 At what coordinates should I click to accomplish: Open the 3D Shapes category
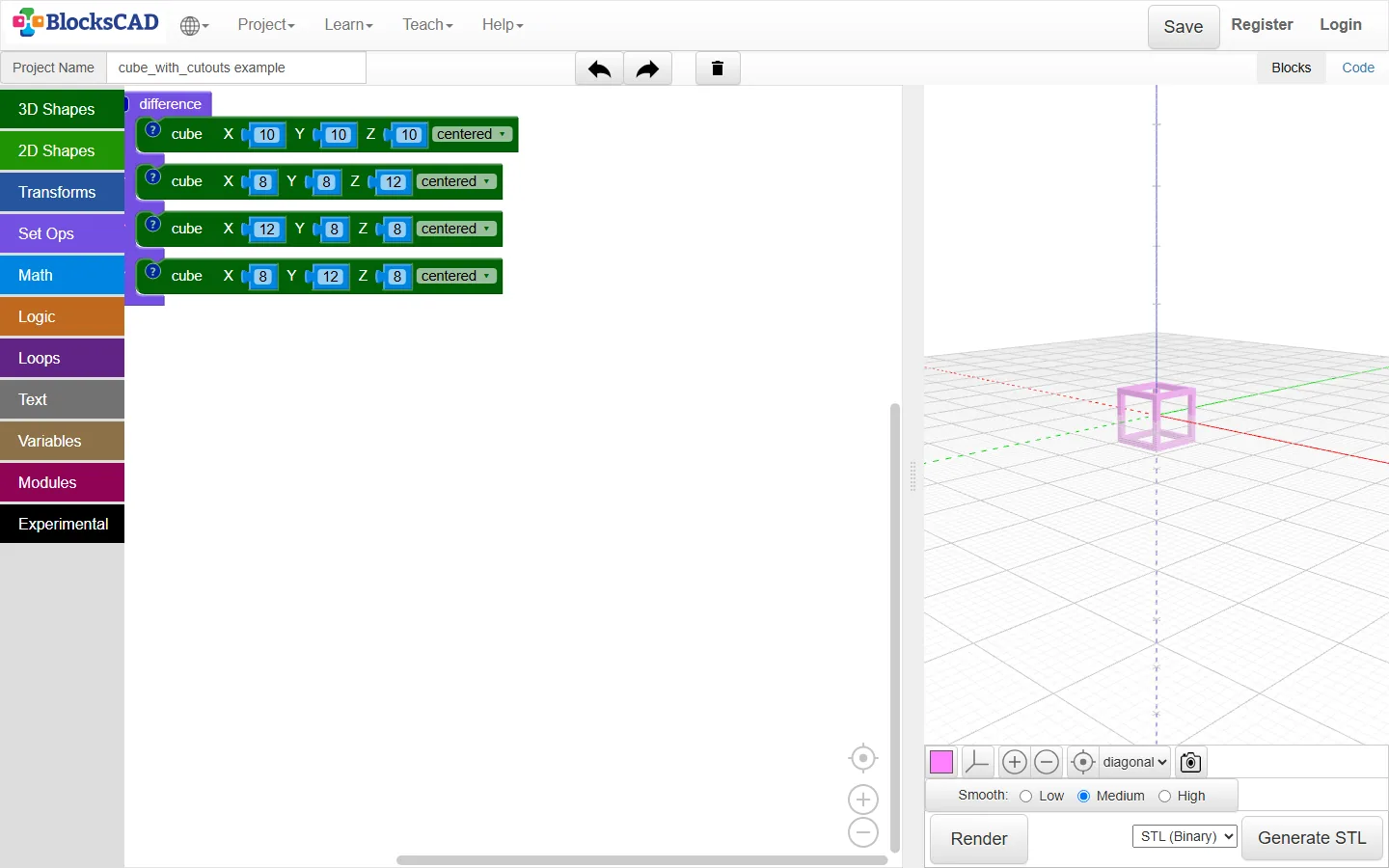pos(63,109)
